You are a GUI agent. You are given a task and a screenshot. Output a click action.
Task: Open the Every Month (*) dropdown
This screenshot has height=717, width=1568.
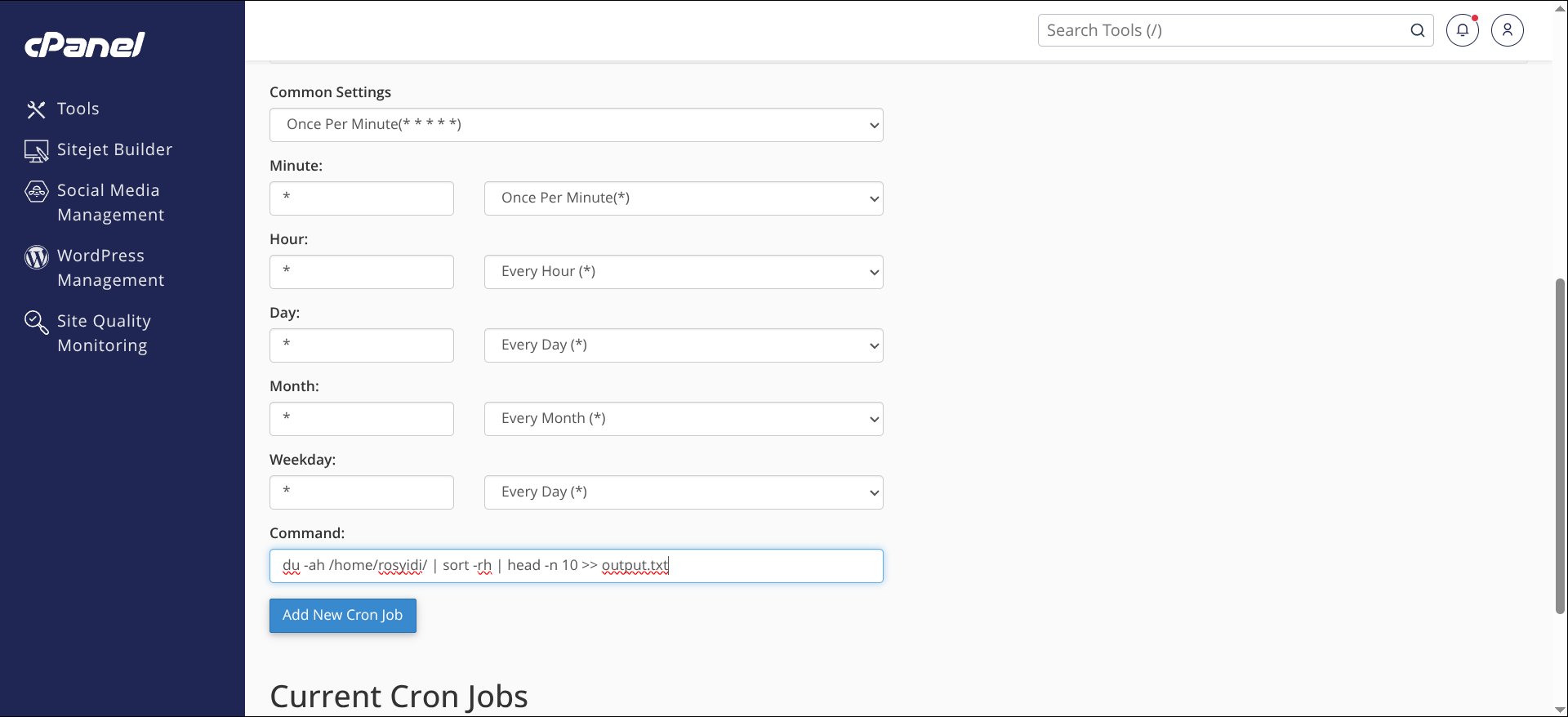click(683, 419)
